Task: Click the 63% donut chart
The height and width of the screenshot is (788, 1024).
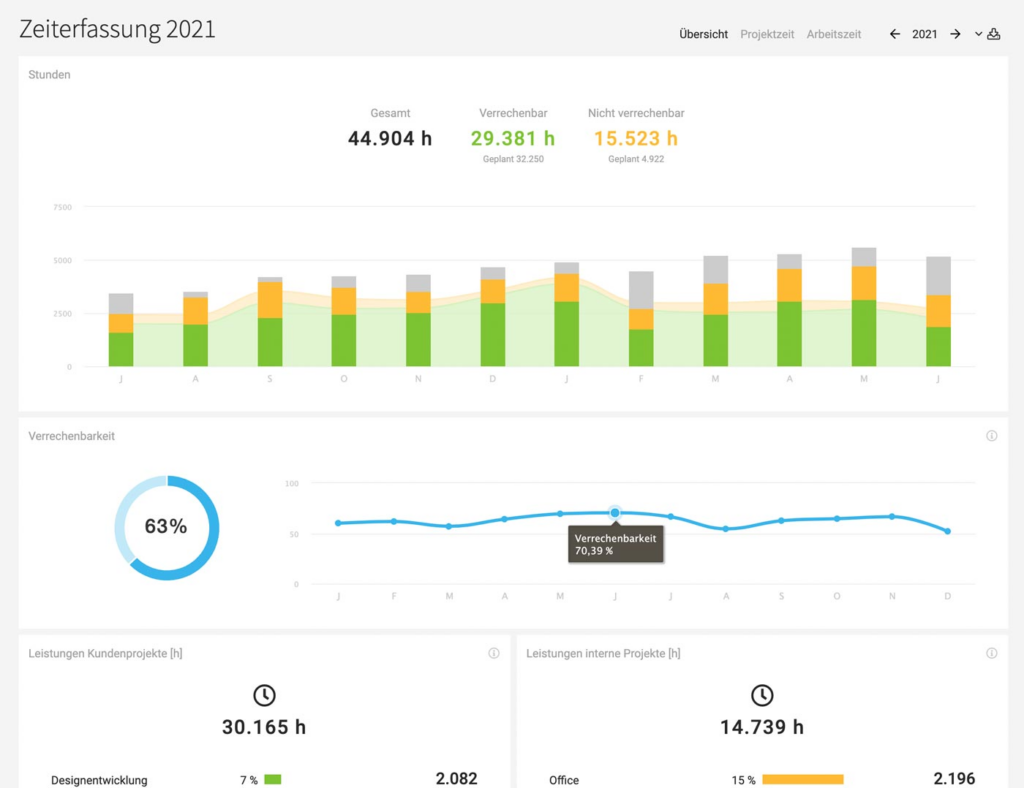Action: click(x=167, y=528)
